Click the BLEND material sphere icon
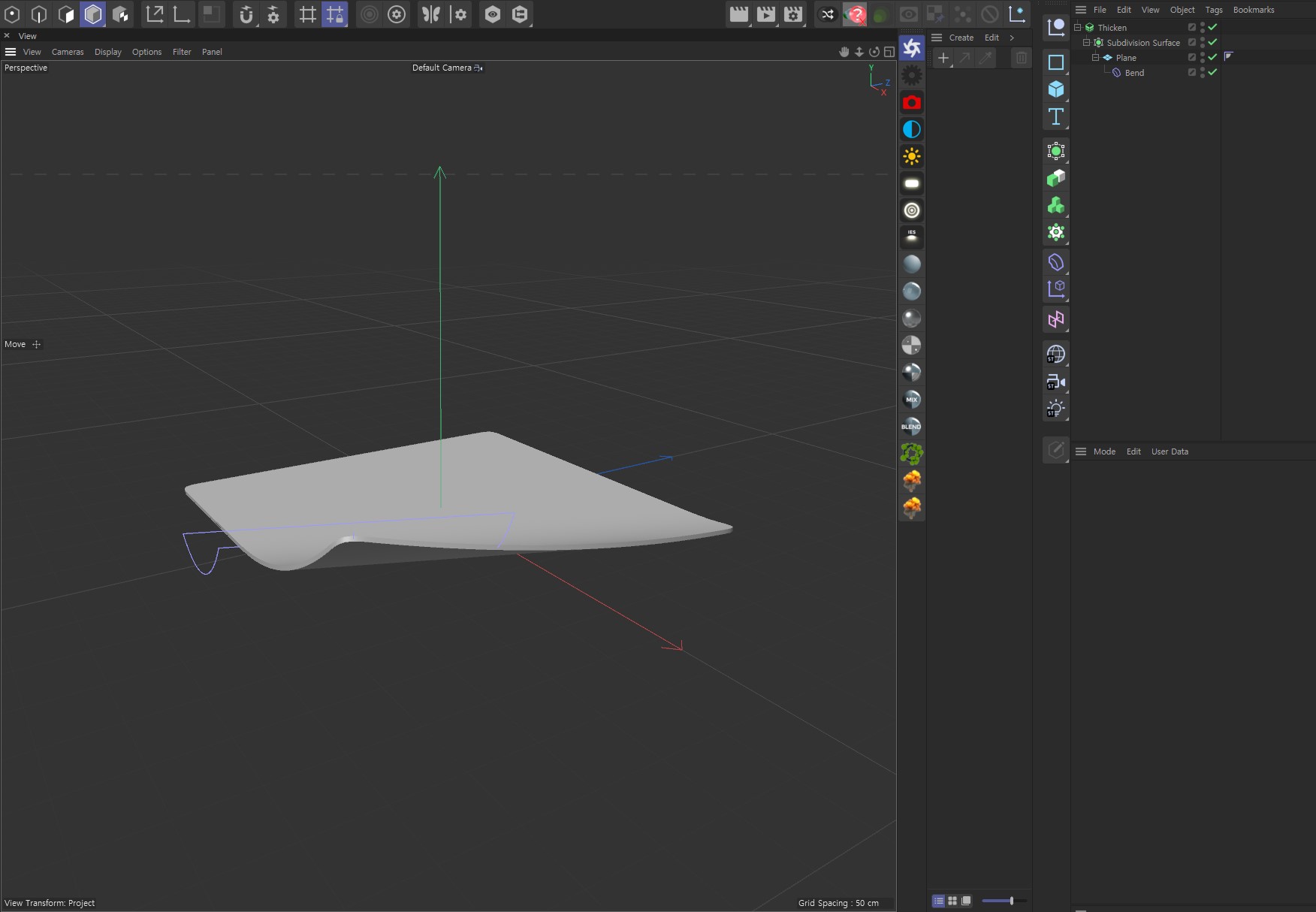1316x912 pixels. coord(912,426)
